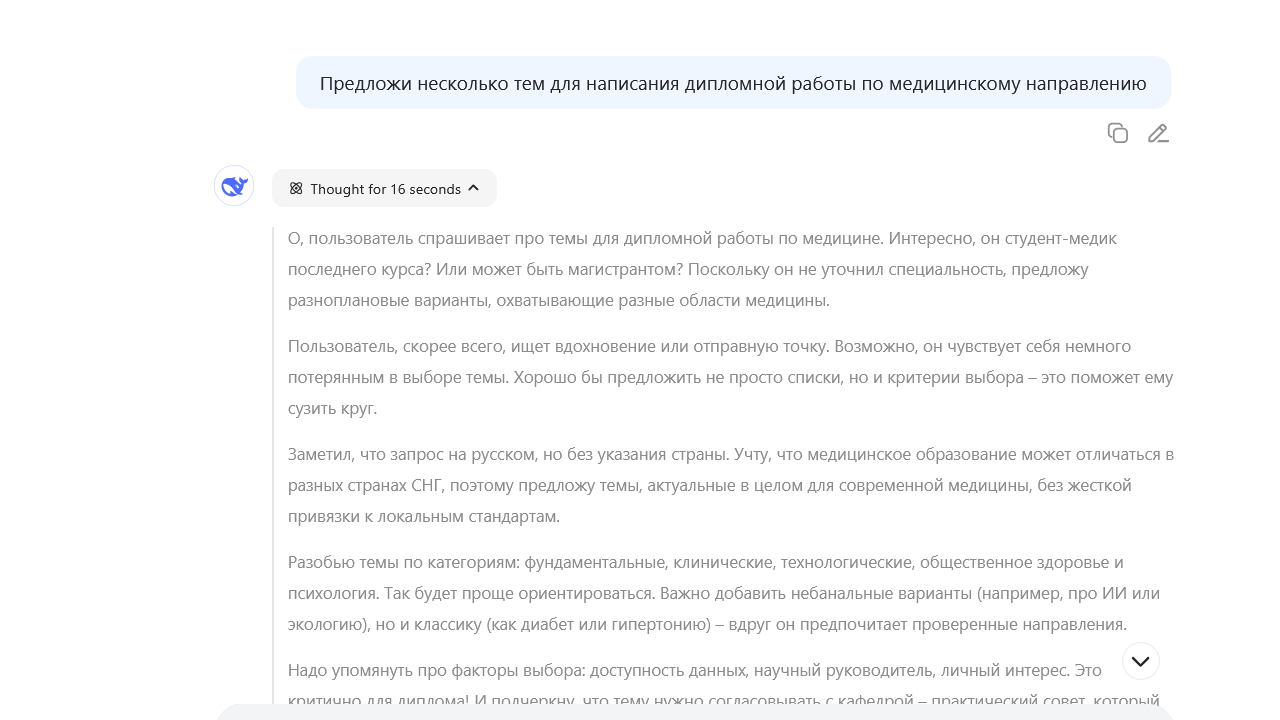Hide DeepSeek's reasoning via the thought header
Screen dimensions: 1280x720
tap(384, 188)
